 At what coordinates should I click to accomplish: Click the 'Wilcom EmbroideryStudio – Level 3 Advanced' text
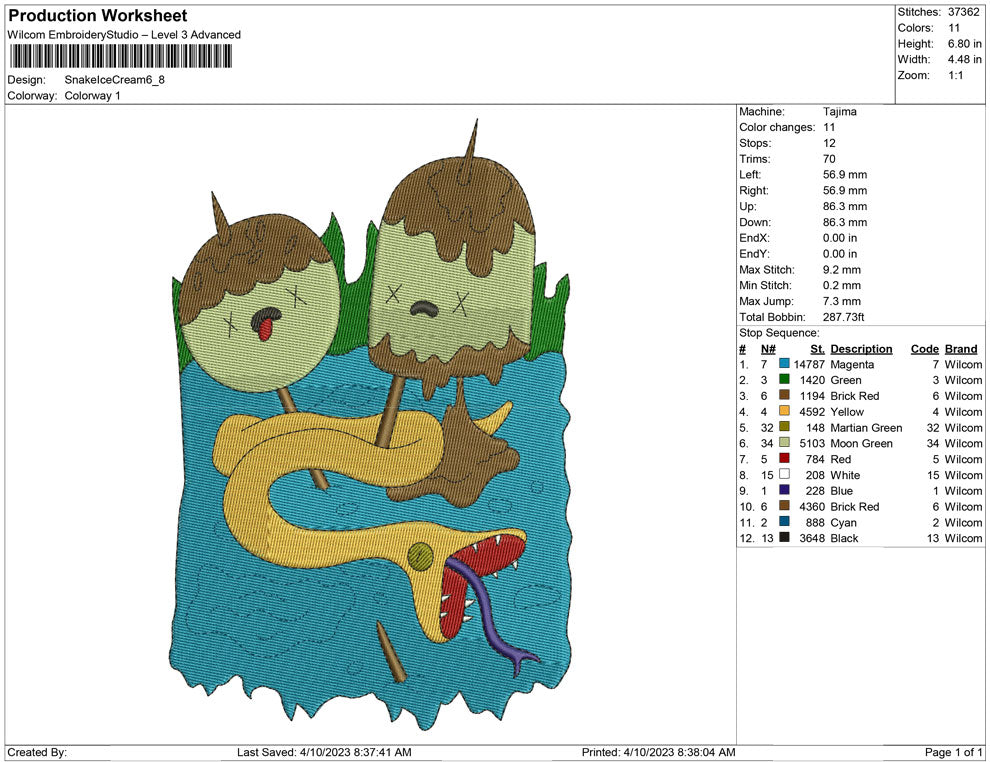point(124,35)
